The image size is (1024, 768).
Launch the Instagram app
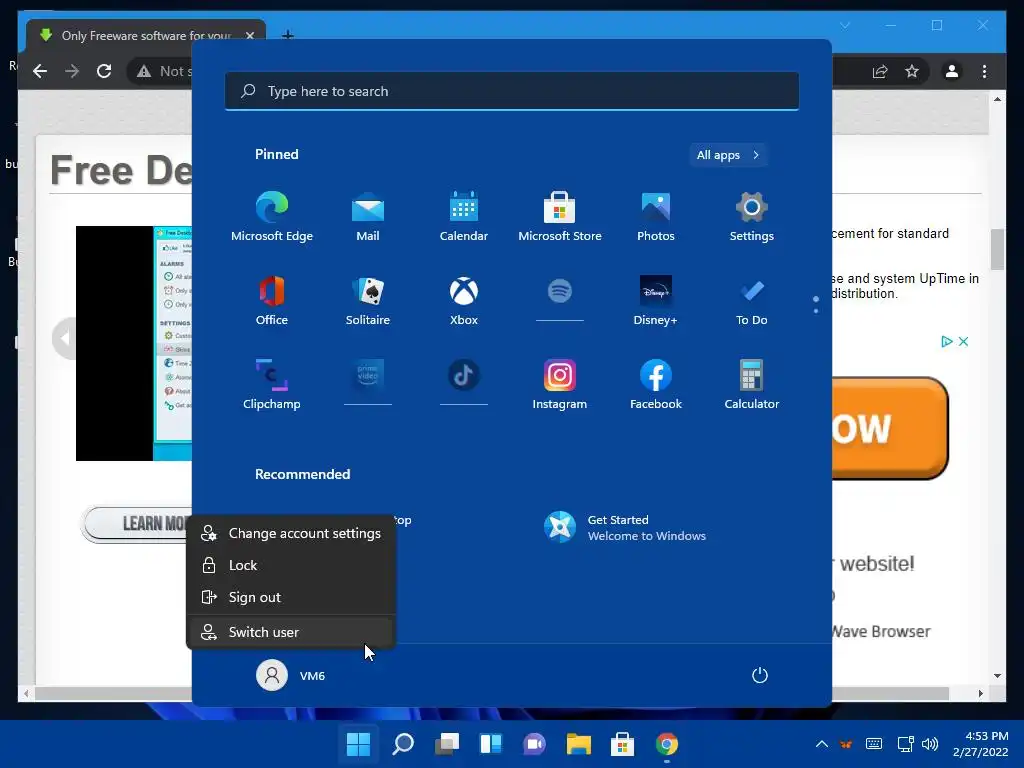pyautogui.click(x=560, y=384)
